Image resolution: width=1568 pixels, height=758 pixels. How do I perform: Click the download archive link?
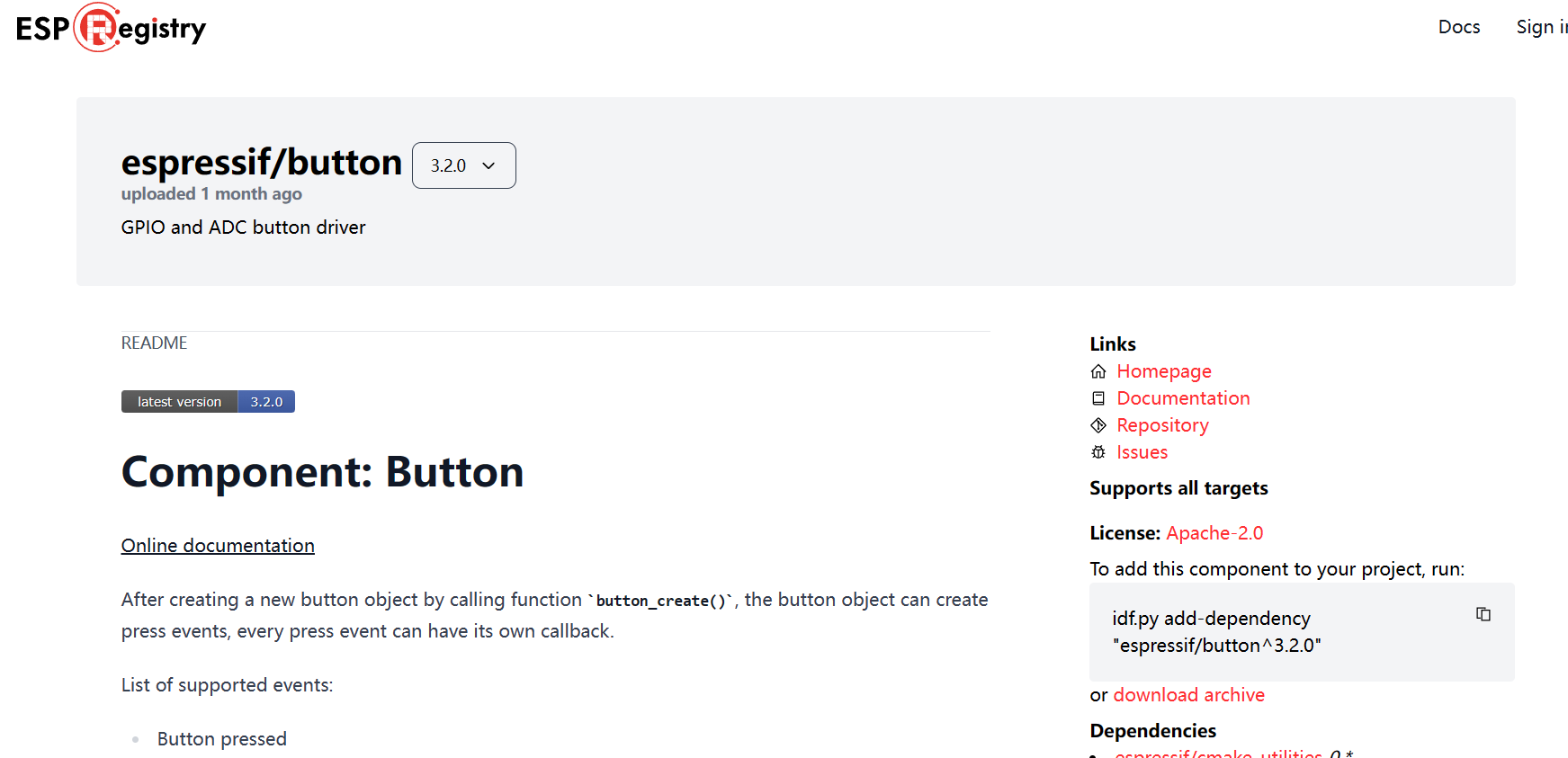(1188, 695)
